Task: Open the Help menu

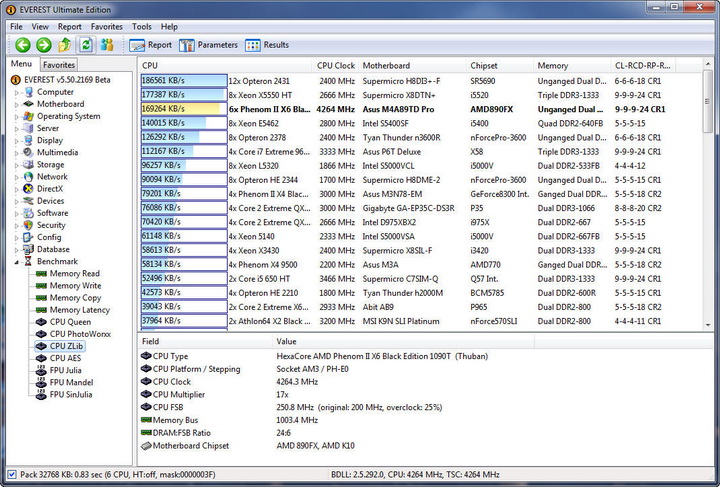Action: [x=169, y=27]
